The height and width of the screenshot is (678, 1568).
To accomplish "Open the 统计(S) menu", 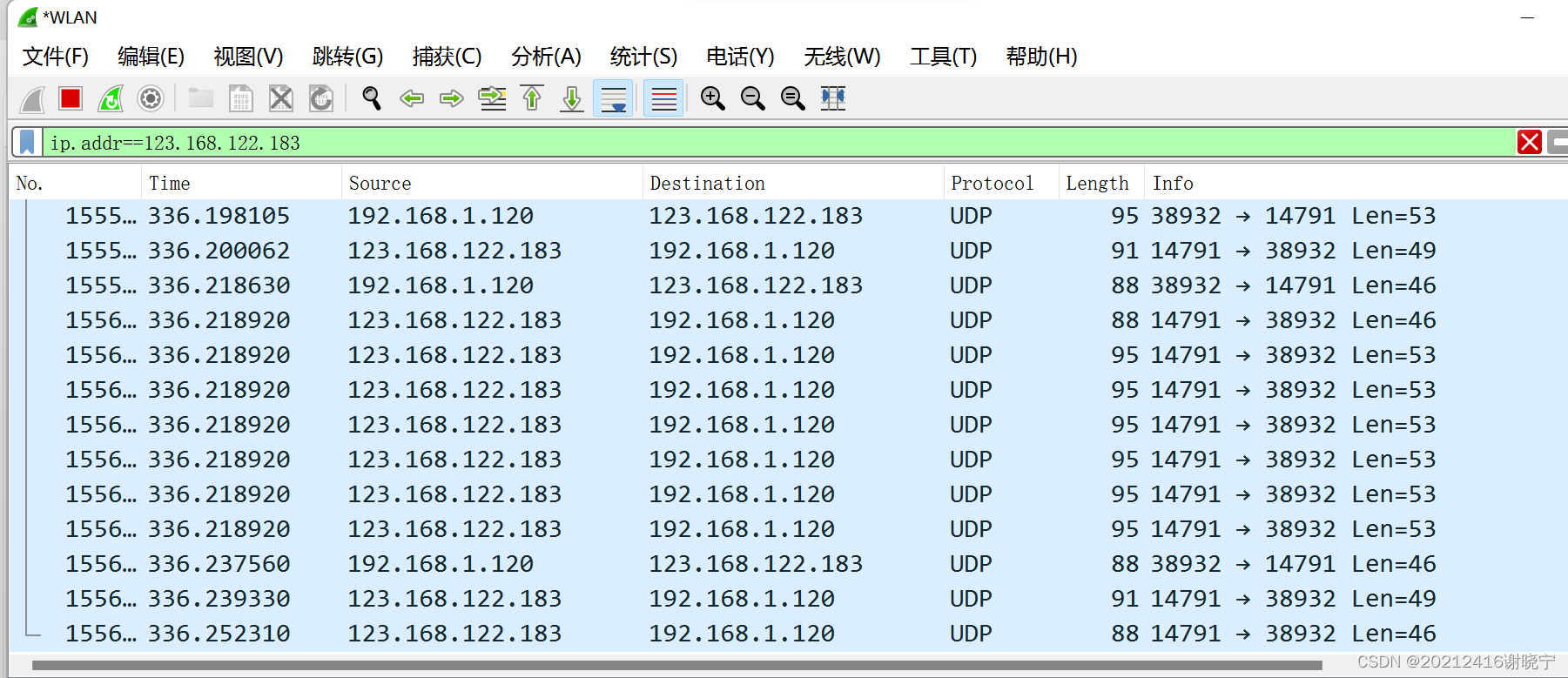I will click(x=643, y=57).
